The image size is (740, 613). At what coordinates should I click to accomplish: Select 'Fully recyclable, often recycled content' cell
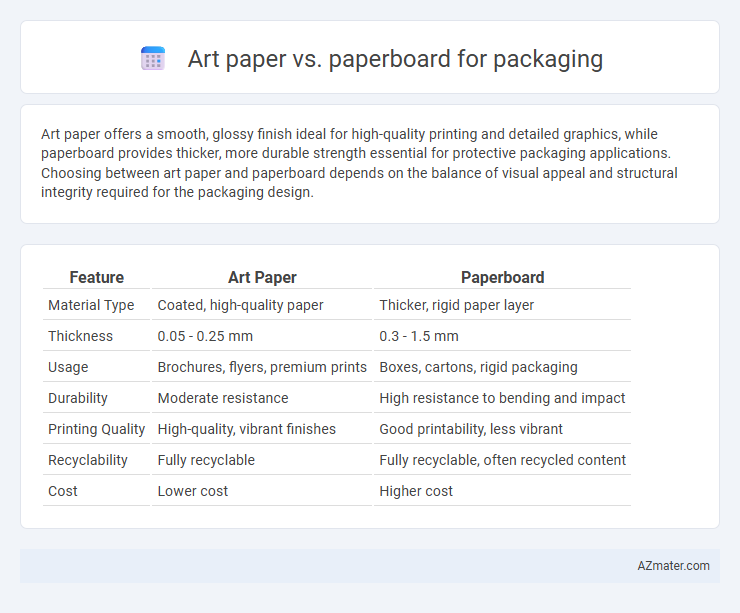[x=502, y=460]
